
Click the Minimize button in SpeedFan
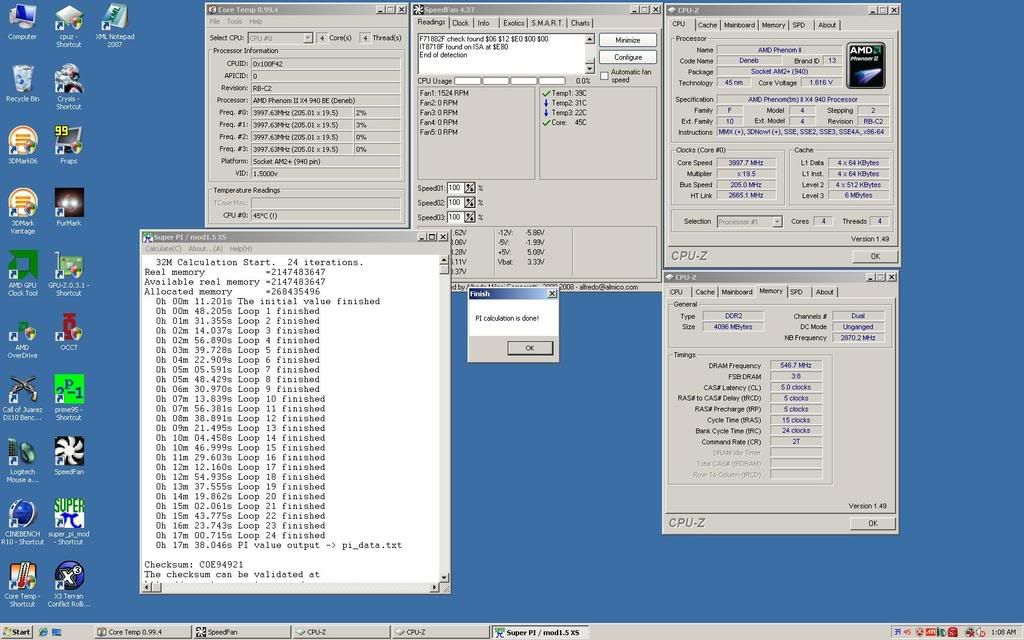(628, 40)
